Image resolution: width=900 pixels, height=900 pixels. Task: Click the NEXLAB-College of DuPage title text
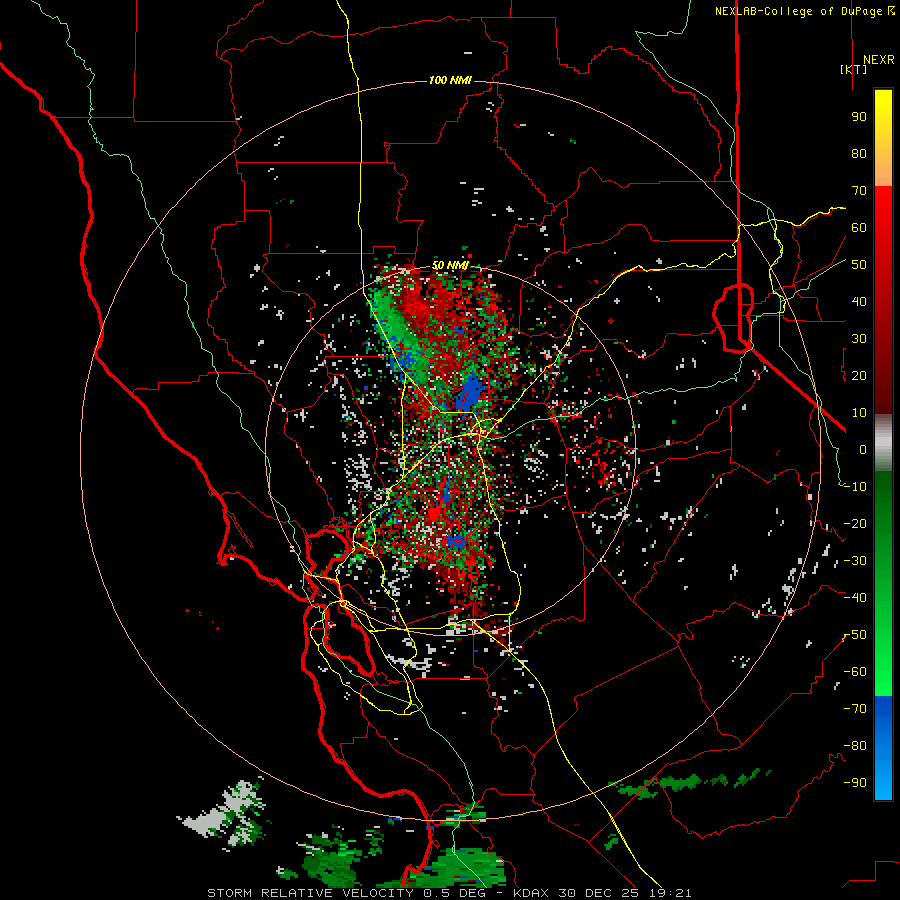tap(804, 11)
